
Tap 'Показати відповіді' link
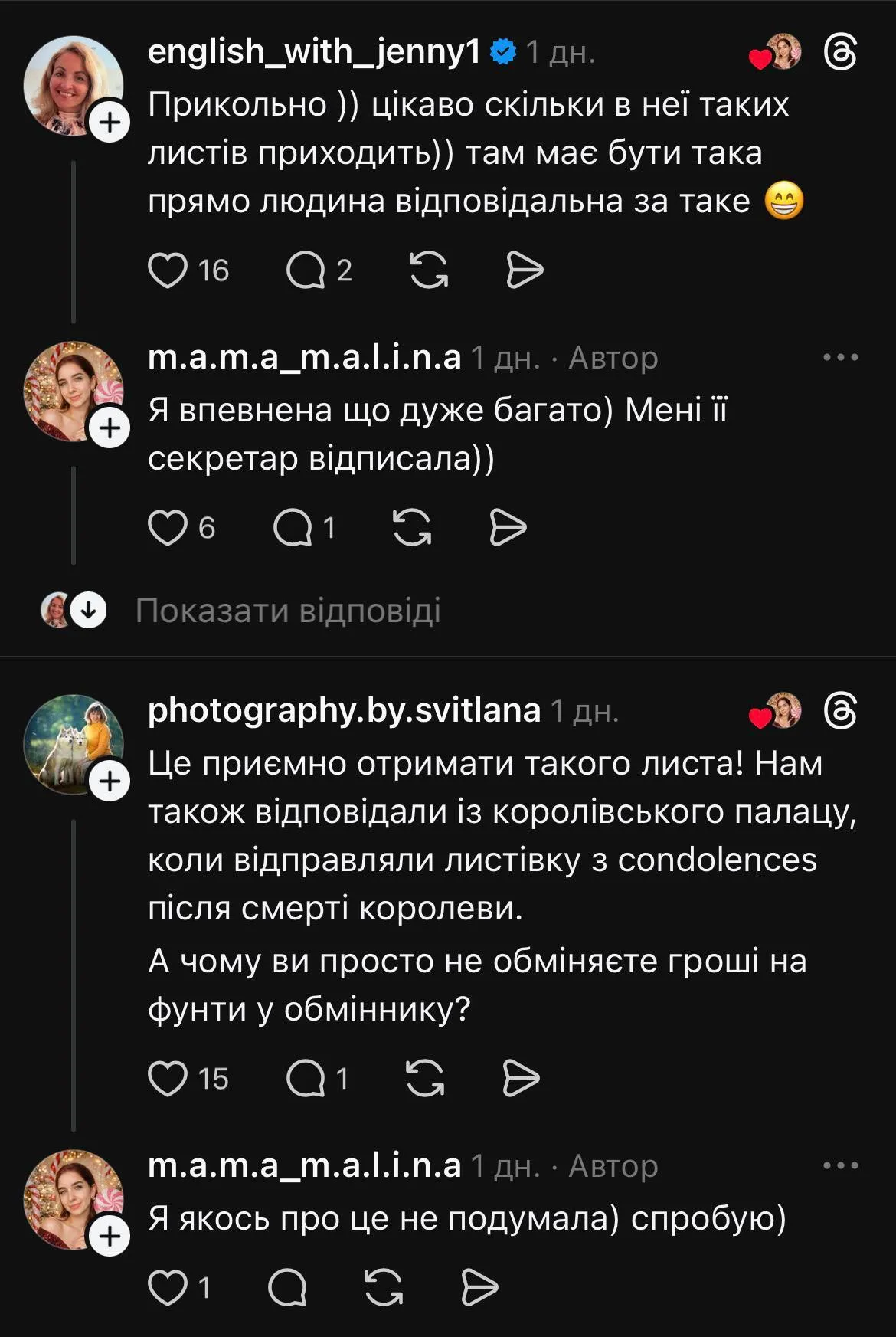tap(288, 611)
